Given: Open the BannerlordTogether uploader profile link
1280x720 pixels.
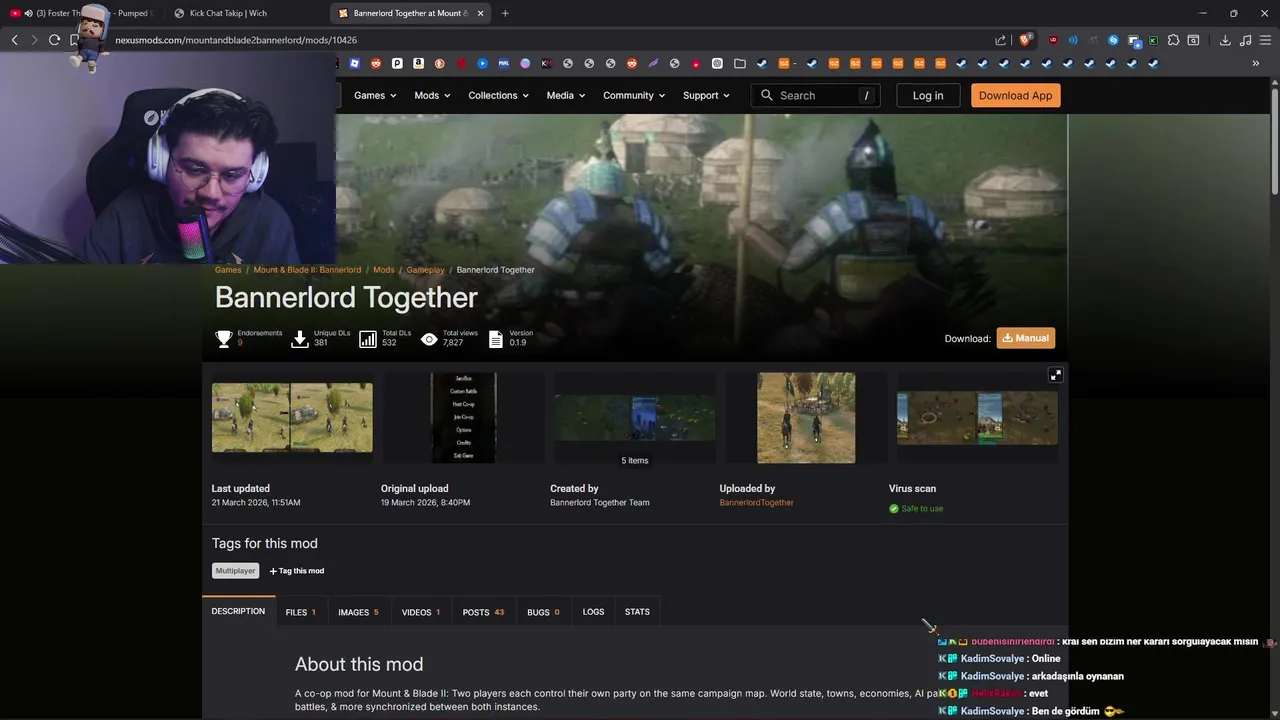Looking at the screenshot, I should coord(756,503).
